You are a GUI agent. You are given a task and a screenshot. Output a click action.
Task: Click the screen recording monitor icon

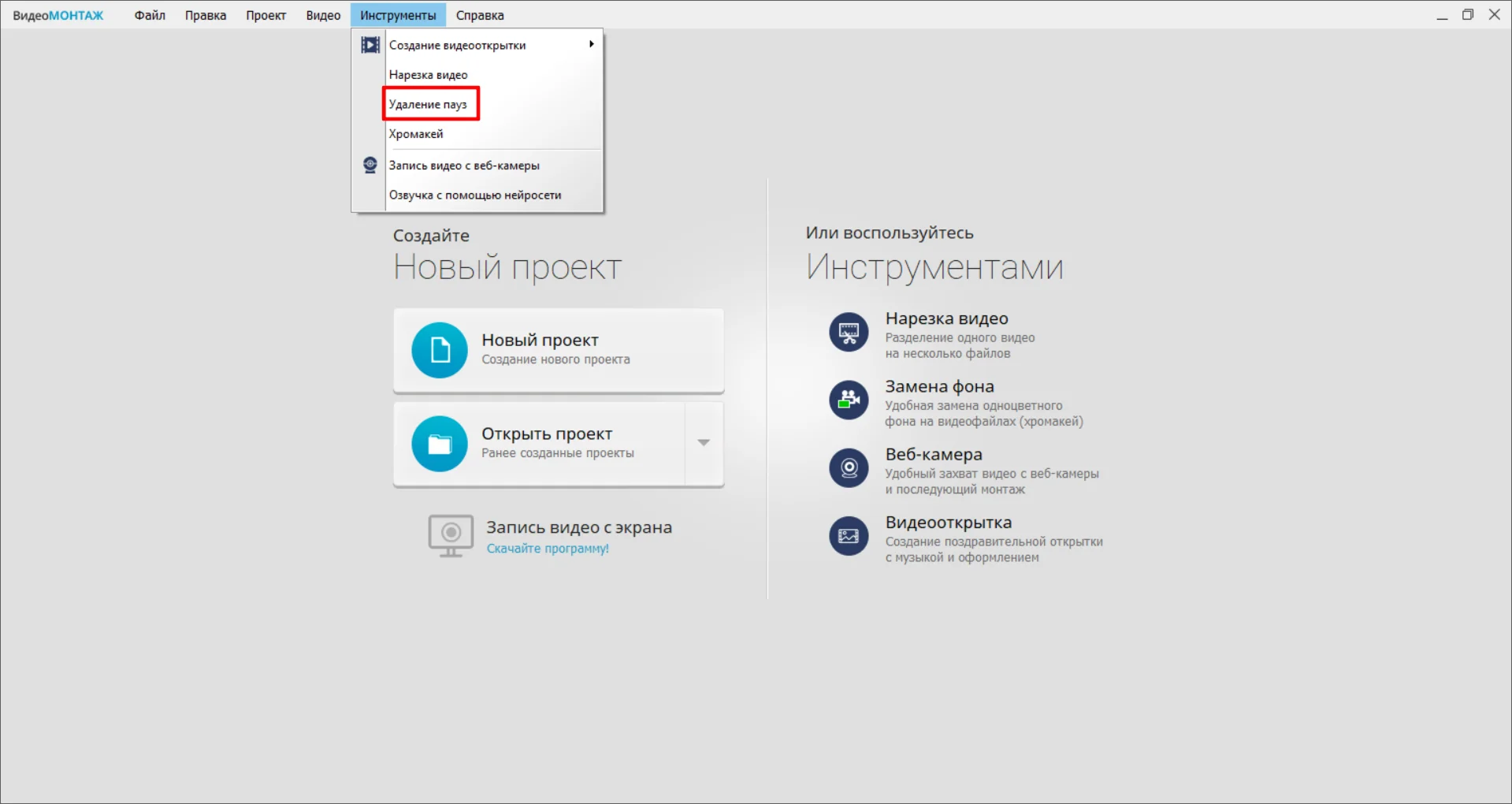451,535
